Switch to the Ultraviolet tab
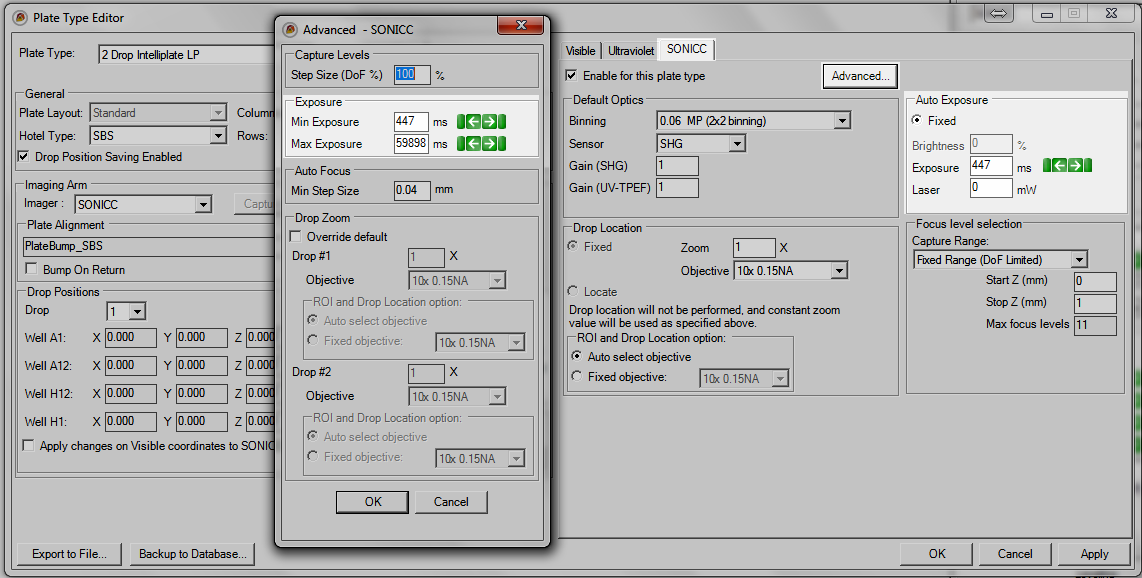This screenshot has width=1142, height=578. (x=631, y=50)
